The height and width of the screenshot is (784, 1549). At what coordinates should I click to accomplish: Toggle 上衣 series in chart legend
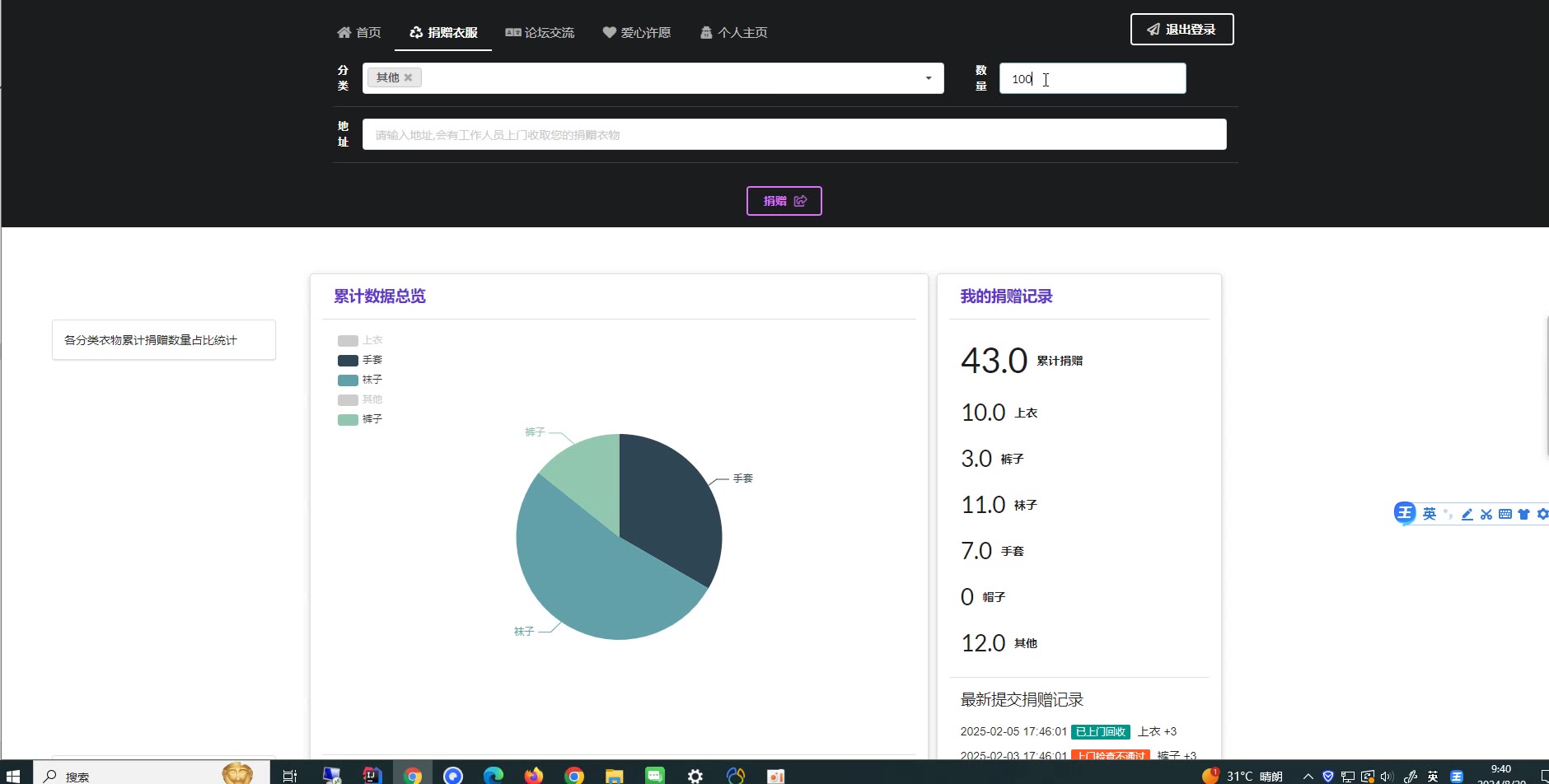tap(360, 340)
